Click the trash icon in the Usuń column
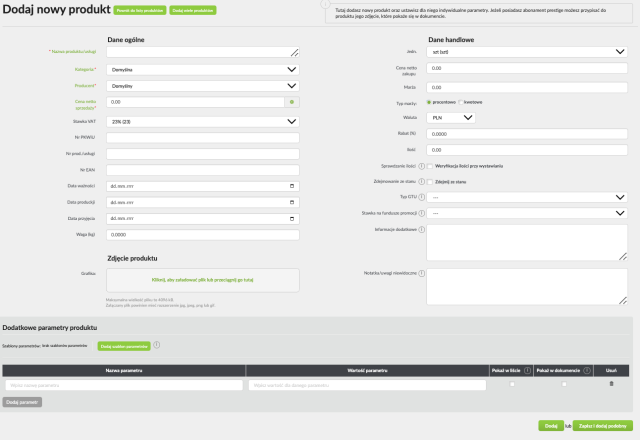640x440 pixels. coord(611,384)
